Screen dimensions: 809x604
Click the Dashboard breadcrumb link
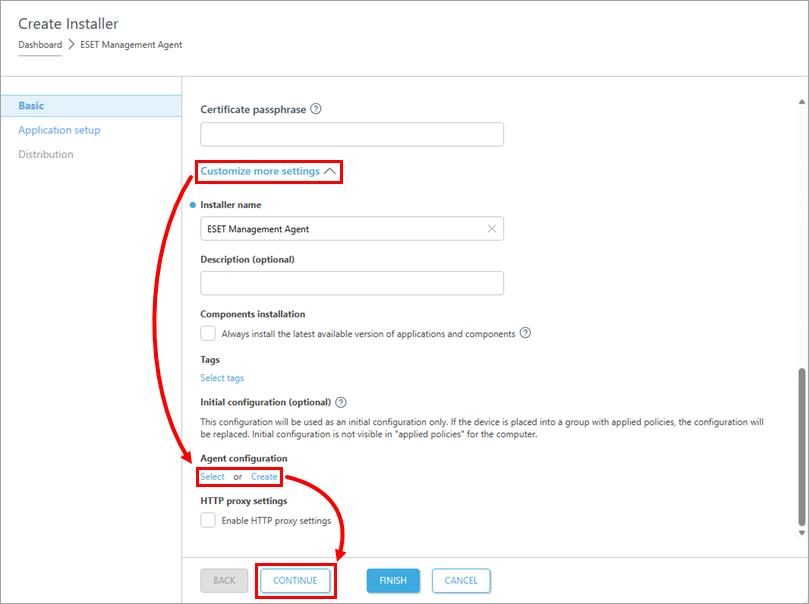(x=40, y=45)
